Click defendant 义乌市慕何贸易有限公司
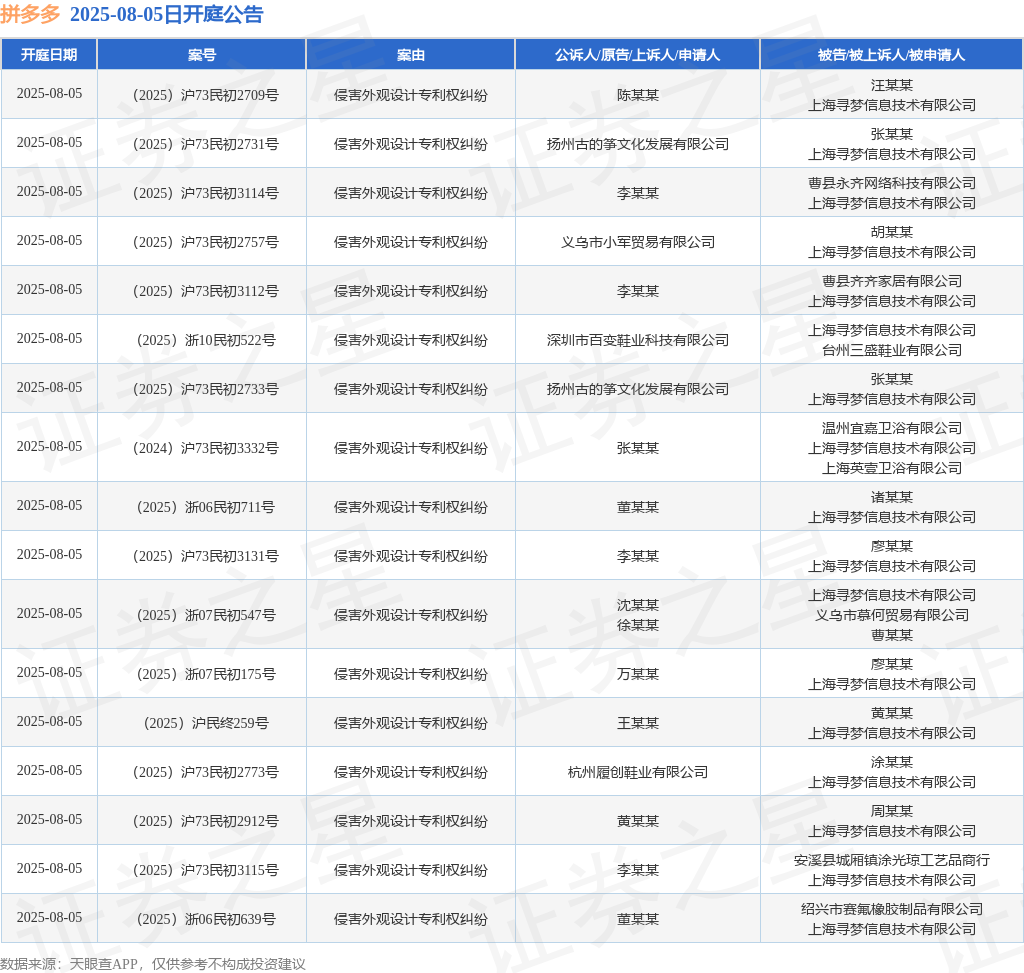This screenshot has height=973, width=1024. click(891, 615)
